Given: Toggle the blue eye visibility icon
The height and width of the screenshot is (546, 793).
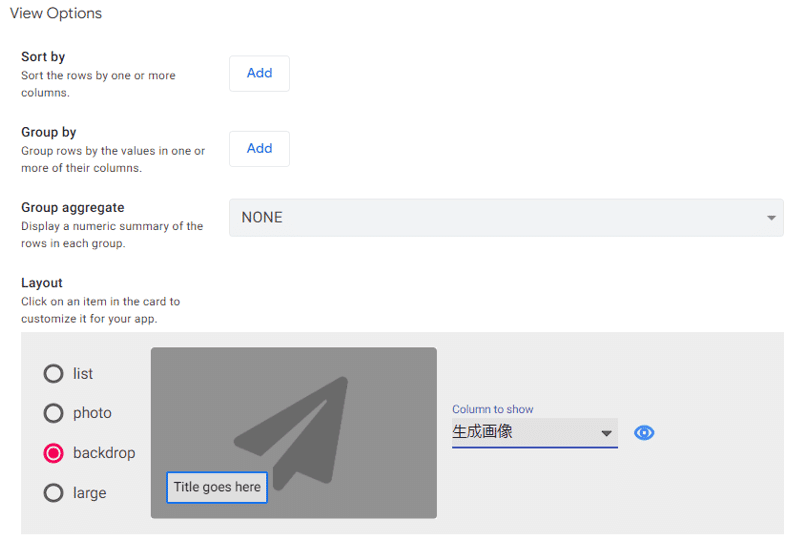Looking at the screenshot, I should [644, 433].
